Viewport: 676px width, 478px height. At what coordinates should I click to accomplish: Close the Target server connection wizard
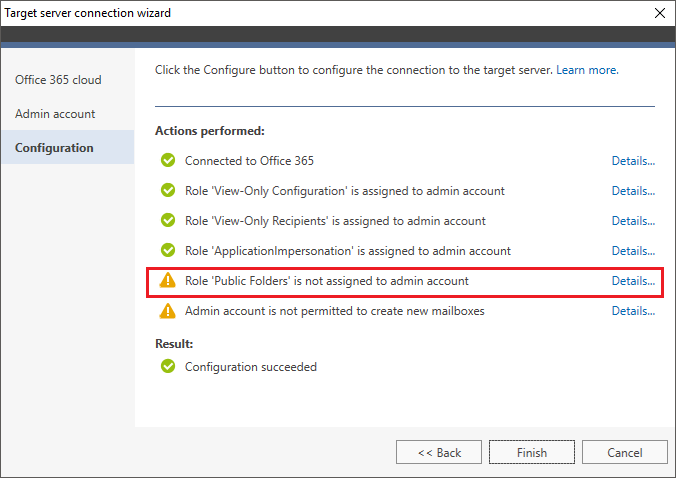point(660,13)
